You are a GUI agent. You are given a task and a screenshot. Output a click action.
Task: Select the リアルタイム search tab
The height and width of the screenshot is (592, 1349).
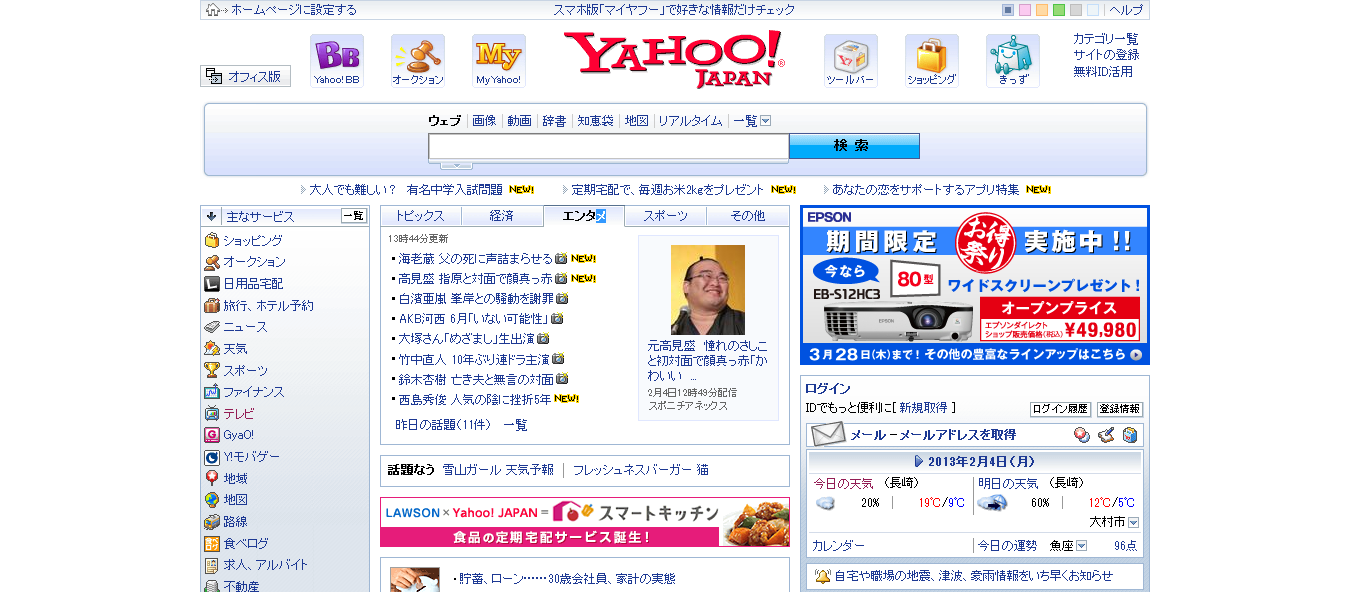coord(690,121)
